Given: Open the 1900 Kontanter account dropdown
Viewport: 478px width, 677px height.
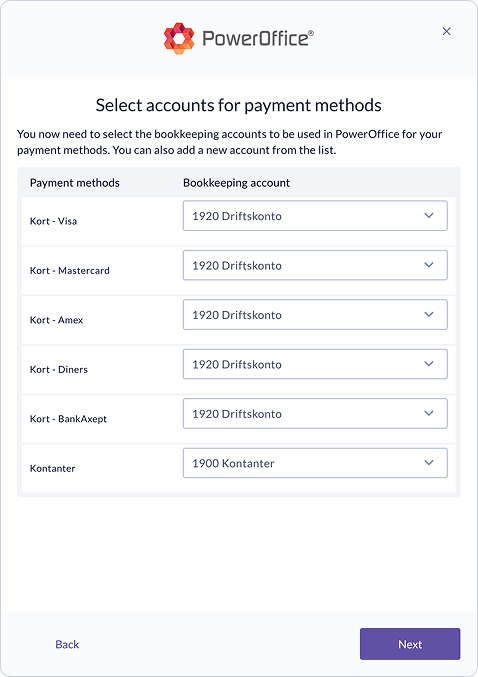Looking at the screenshot, I should coord(315,463).
